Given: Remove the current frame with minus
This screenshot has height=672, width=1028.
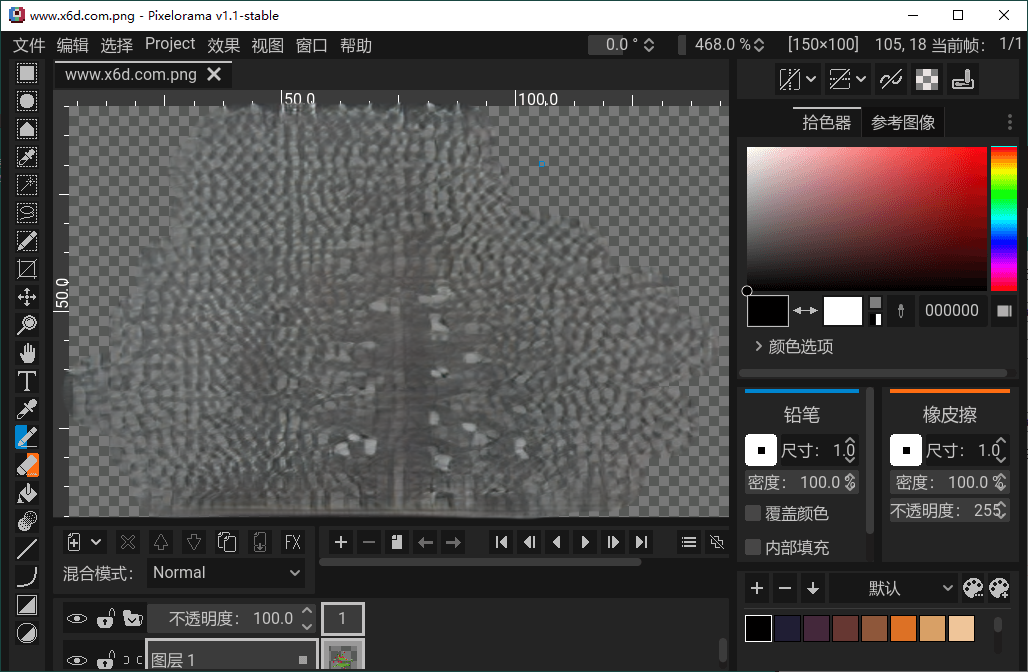Looking at the screenshot, I should pyautogui.click(x=369, y=542).
